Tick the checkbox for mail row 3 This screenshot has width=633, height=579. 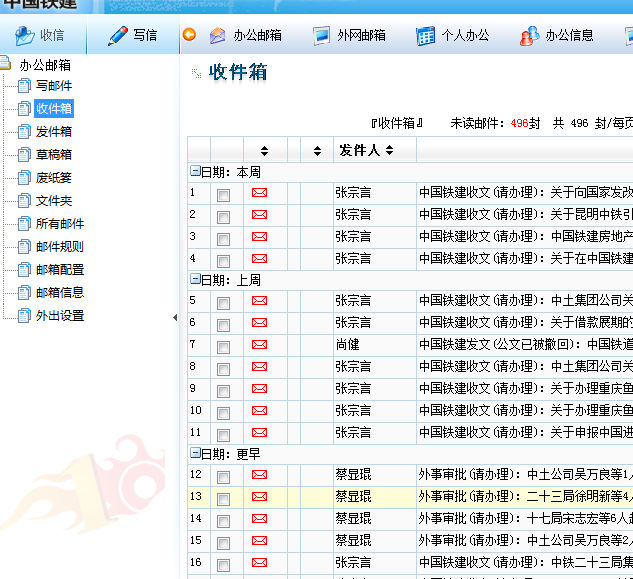click(223, 239)
